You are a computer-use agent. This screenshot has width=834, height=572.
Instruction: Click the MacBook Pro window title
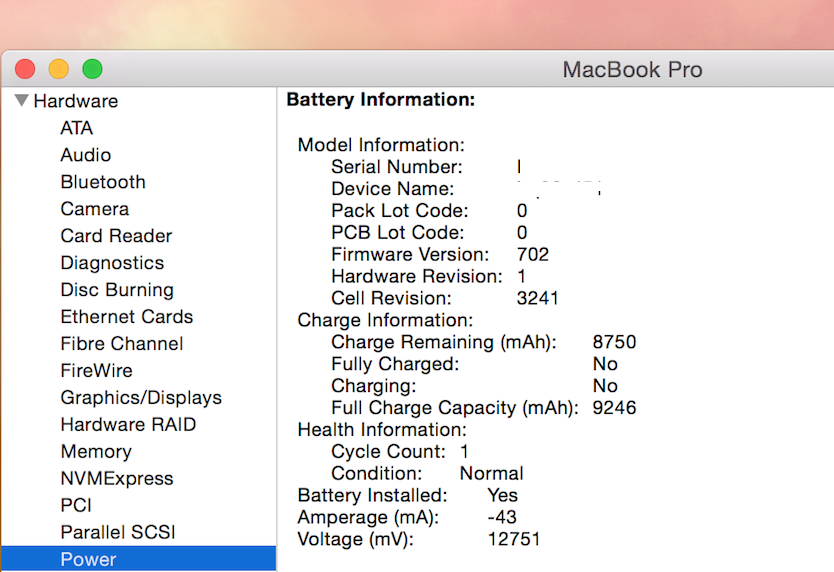(632, 70)
